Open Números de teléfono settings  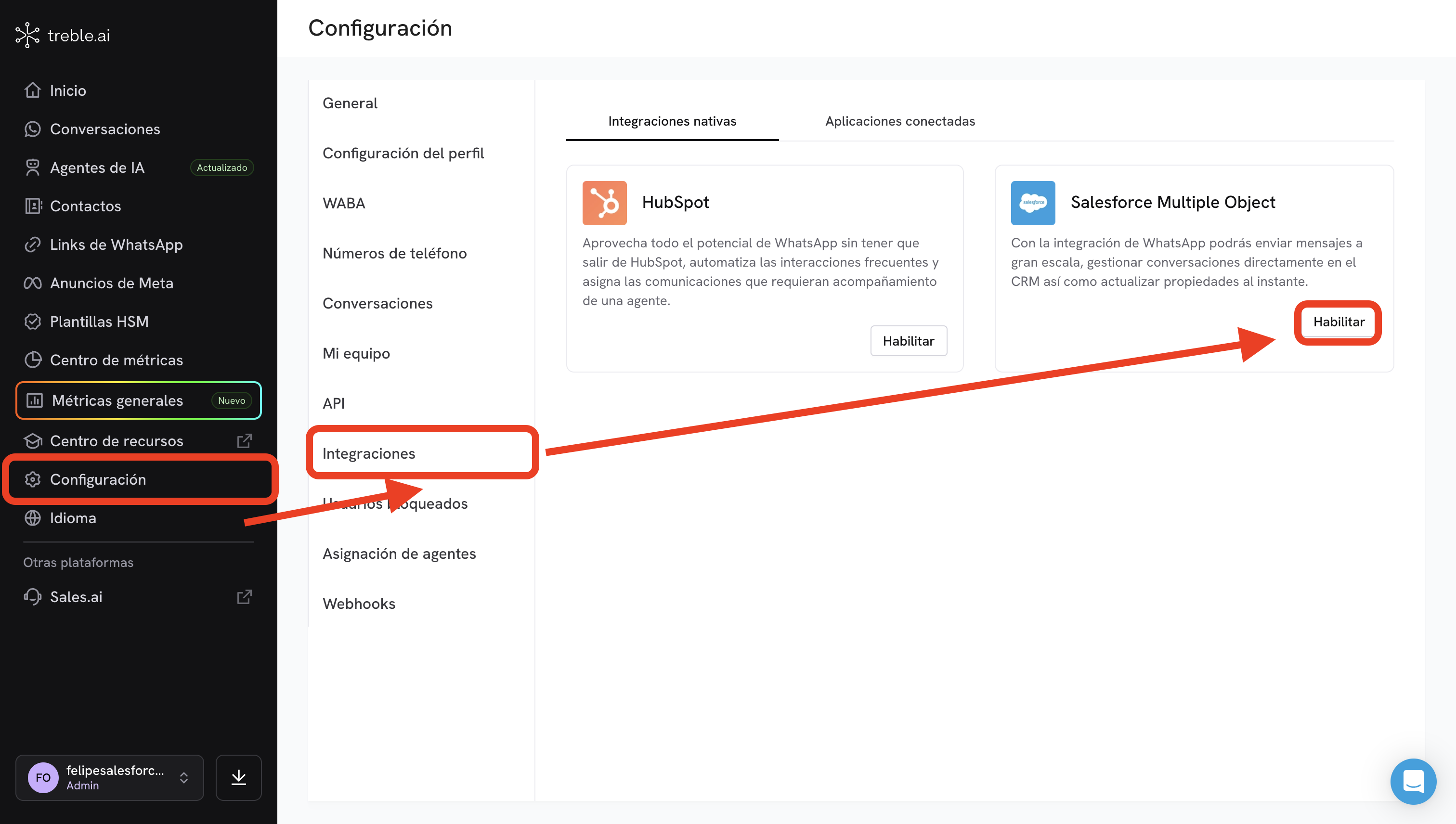(394, 253)
